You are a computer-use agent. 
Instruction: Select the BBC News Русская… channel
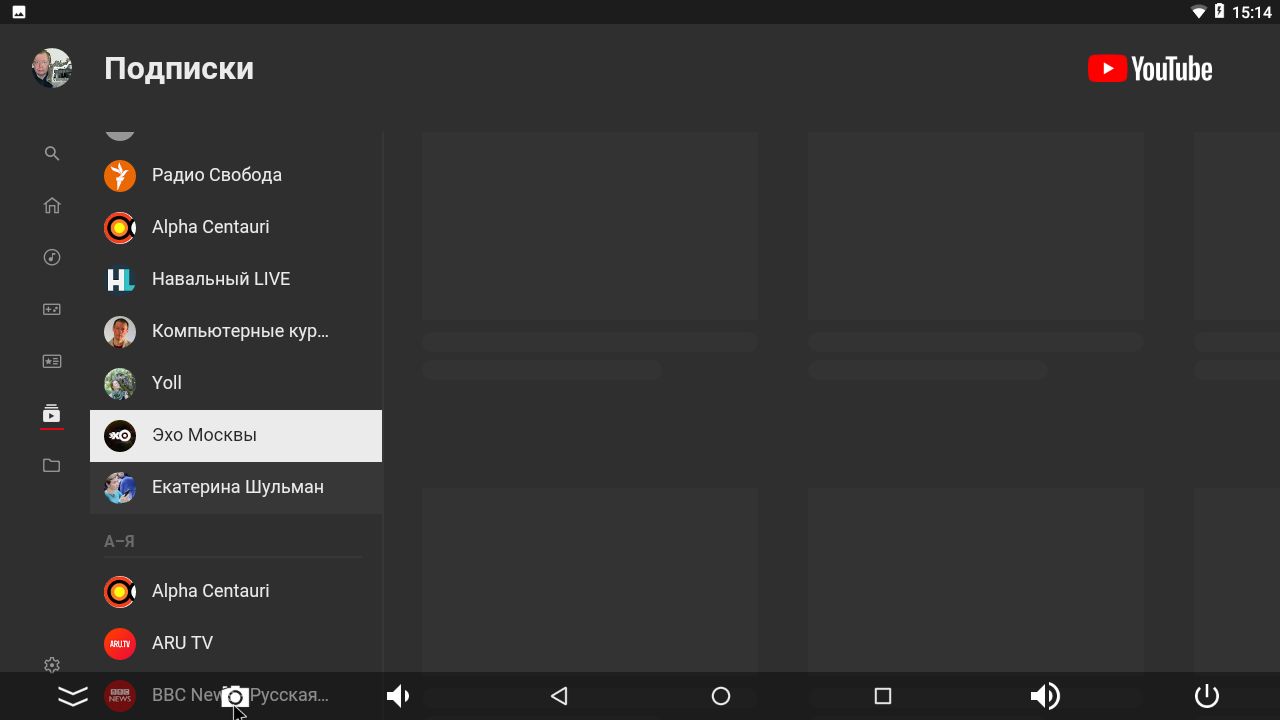(236, 695)
